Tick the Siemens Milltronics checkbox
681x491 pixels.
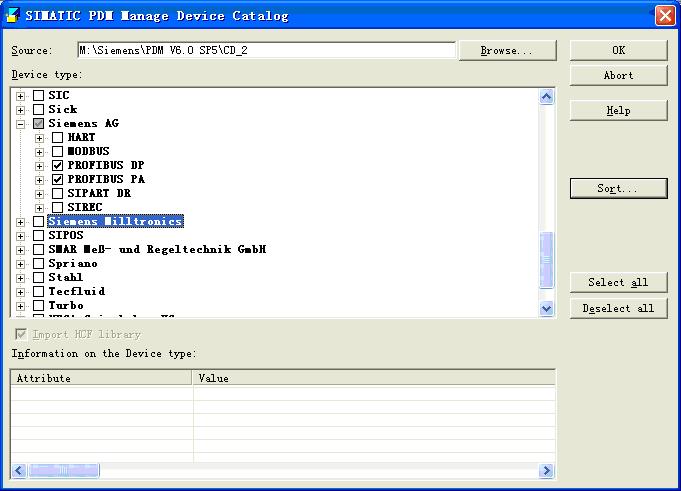39,221
